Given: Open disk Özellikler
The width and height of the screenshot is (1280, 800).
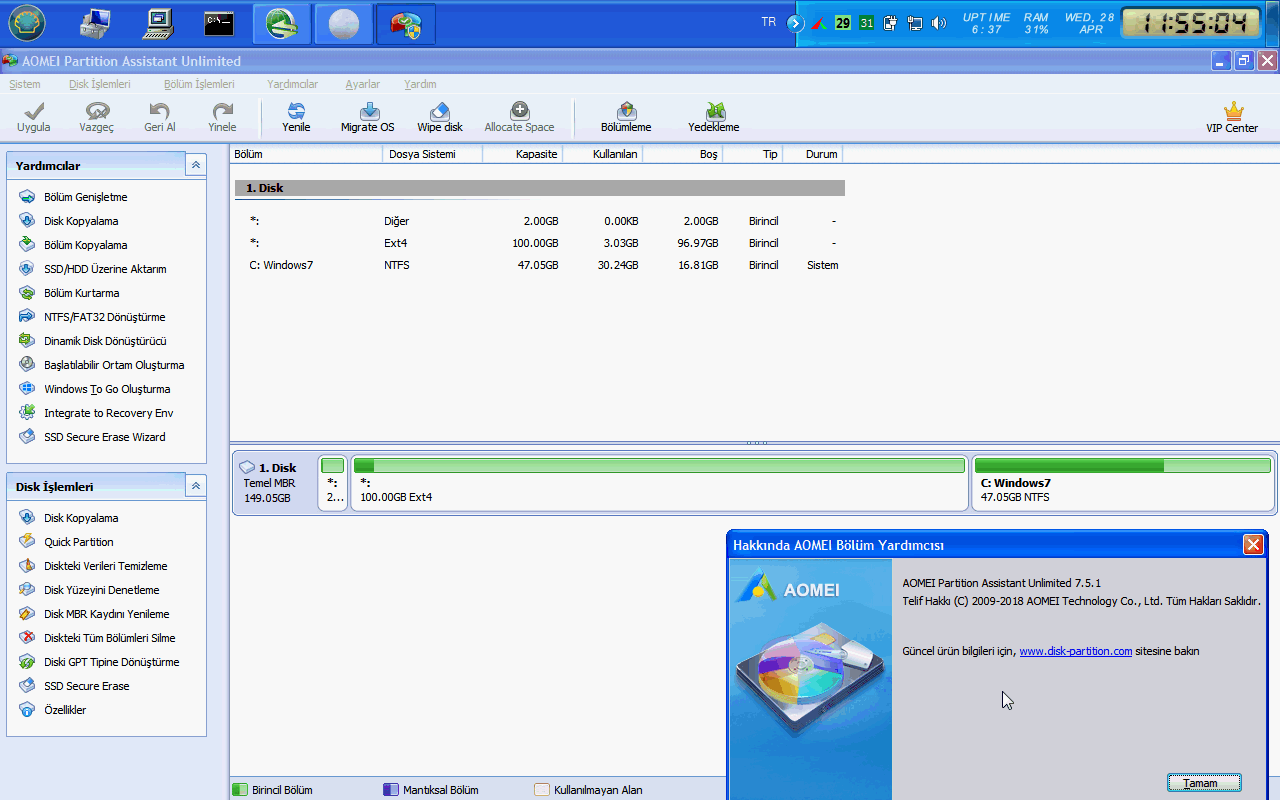Looking at the screenshot, I should (53, 710).
